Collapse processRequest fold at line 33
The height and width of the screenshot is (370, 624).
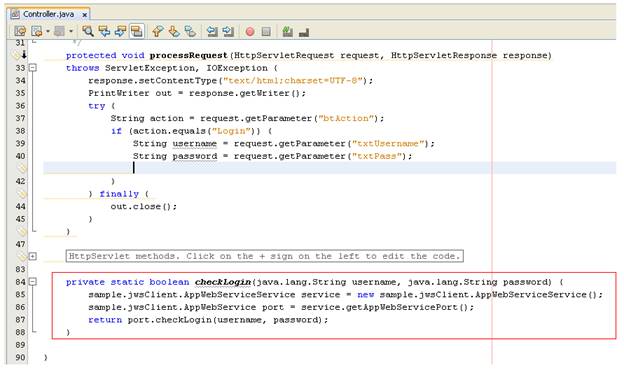coord(33,68)
